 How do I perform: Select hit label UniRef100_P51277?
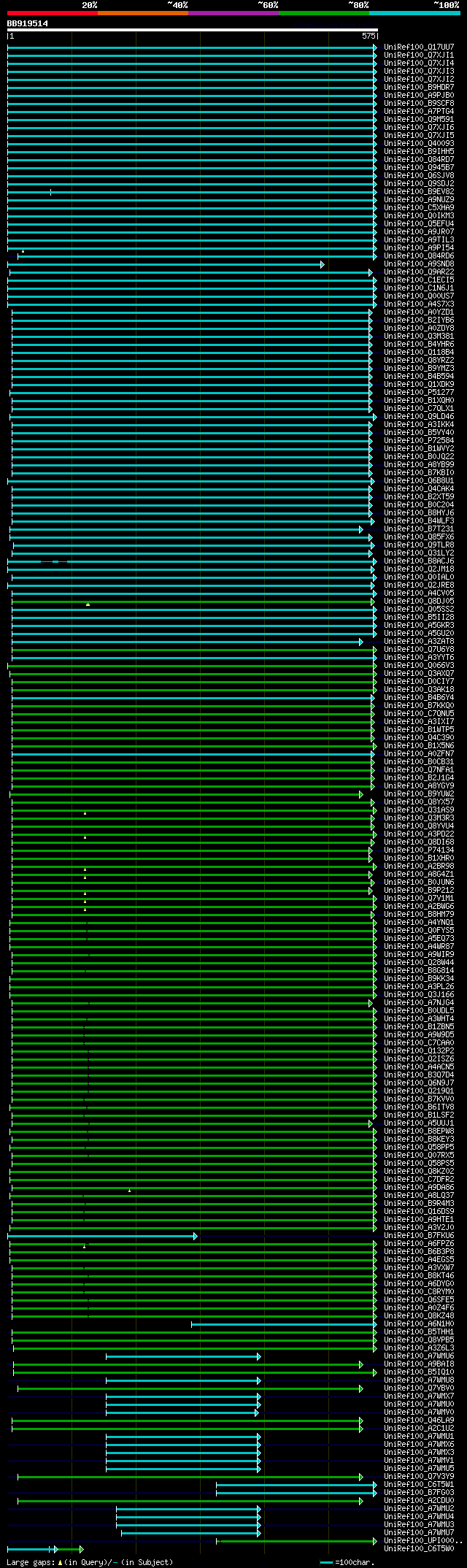[x=419, y=392]
